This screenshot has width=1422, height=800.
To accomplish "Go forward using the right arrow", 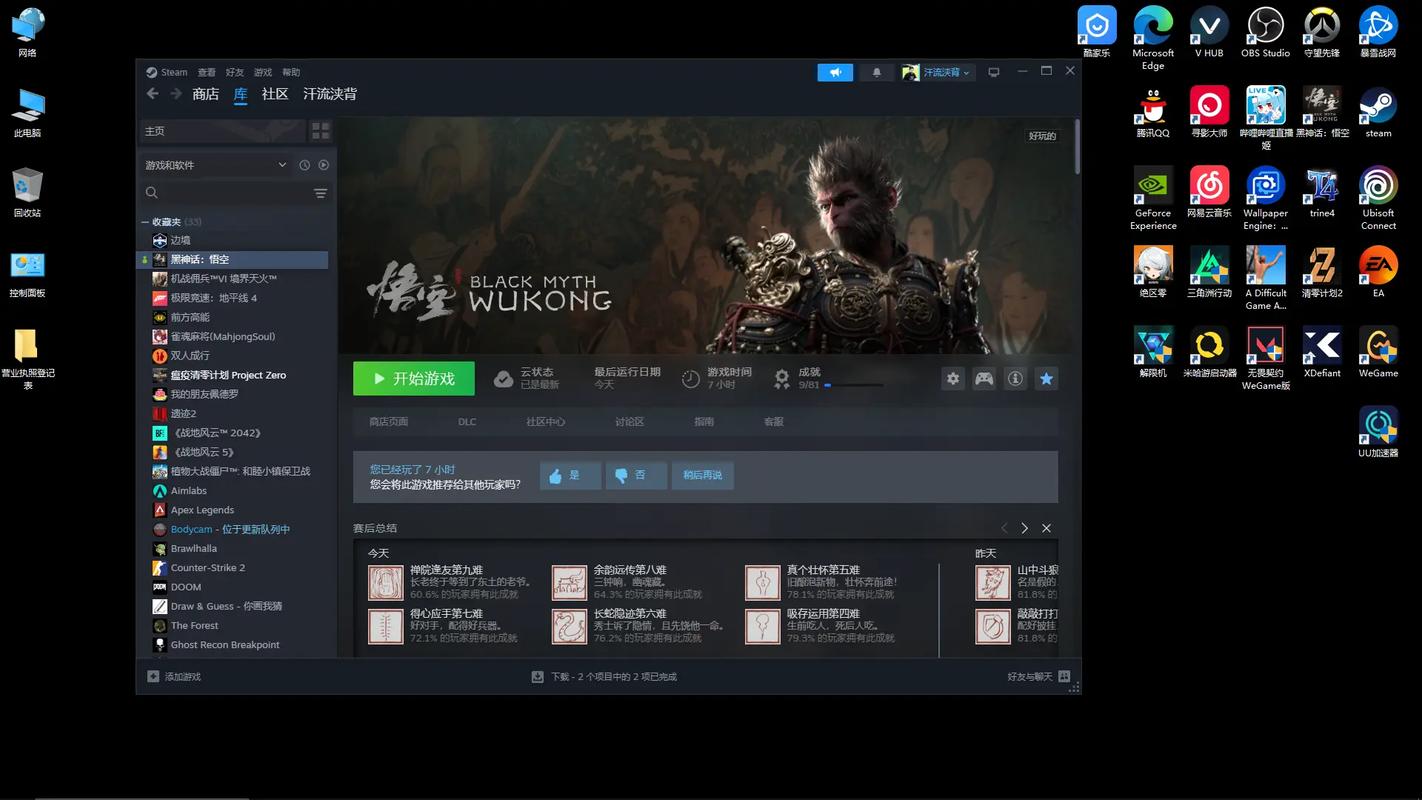I will pos(175,93).
